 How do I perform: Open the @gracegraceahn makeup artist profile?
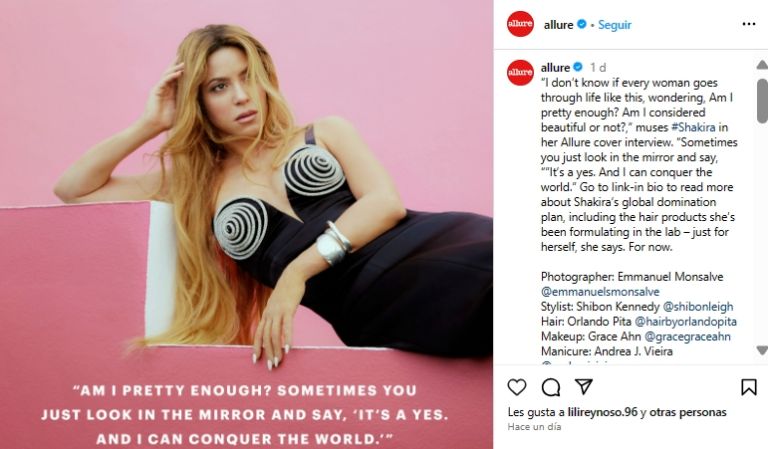[688, 336]
